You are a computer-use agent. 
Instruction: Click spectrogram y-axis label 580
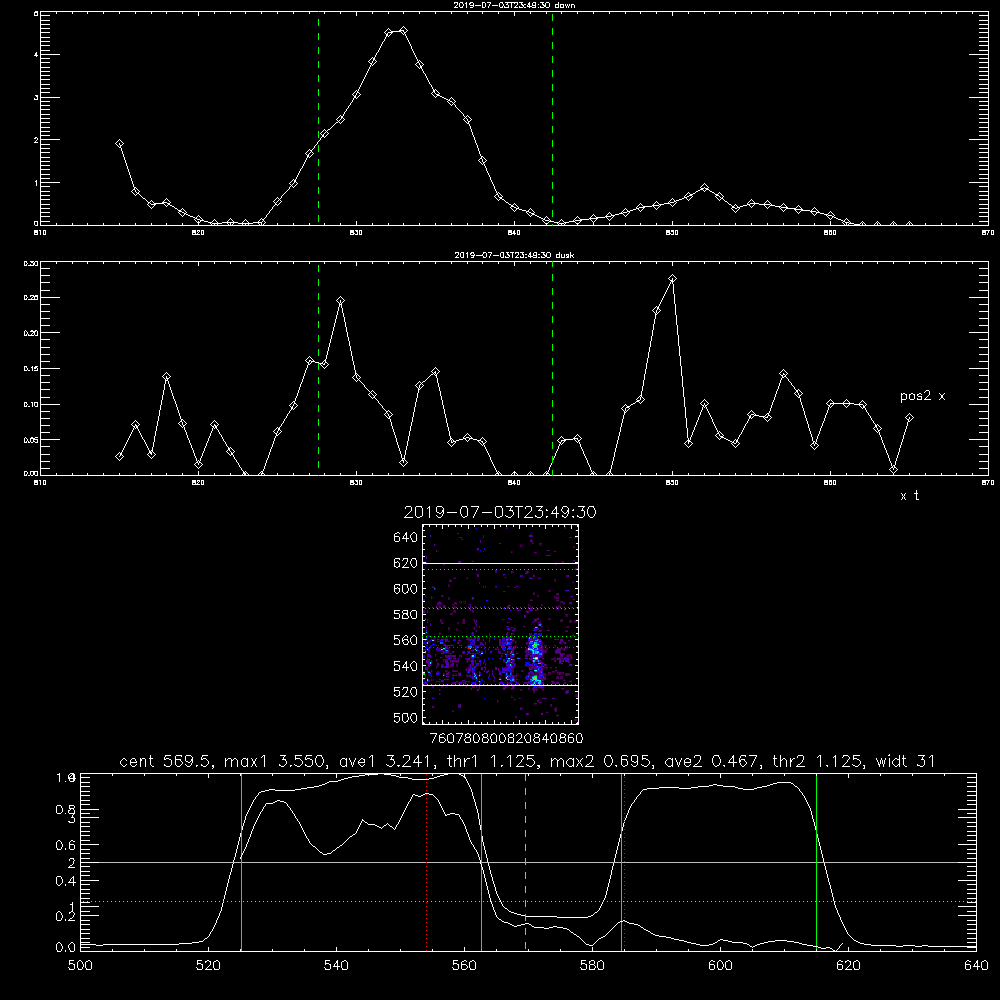tap(406, 615)
